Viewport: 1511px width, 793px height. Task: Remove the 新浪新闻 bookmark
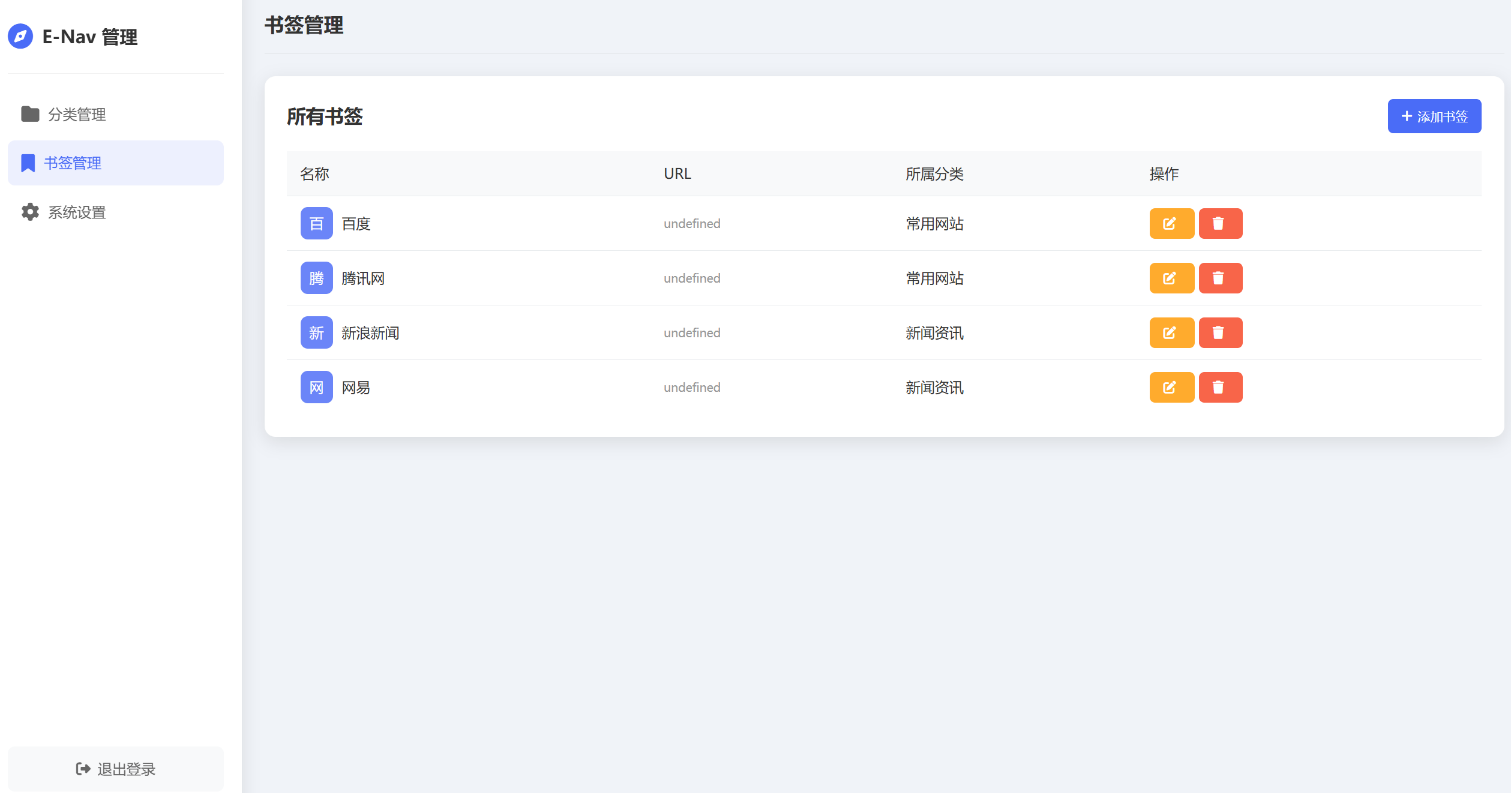pos(1220,333)
